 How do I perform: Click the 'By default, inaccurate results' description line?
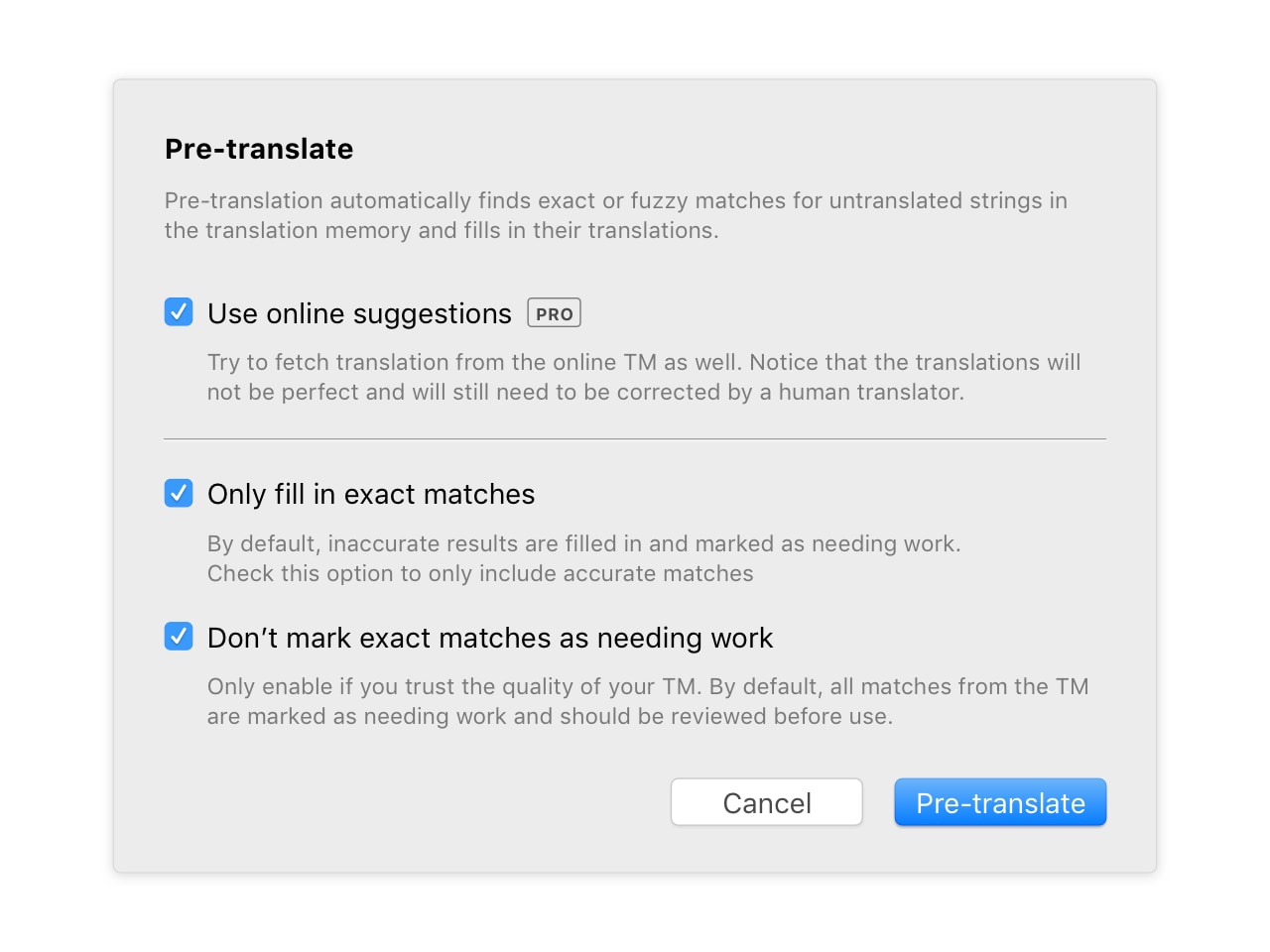tap(583, 544)
